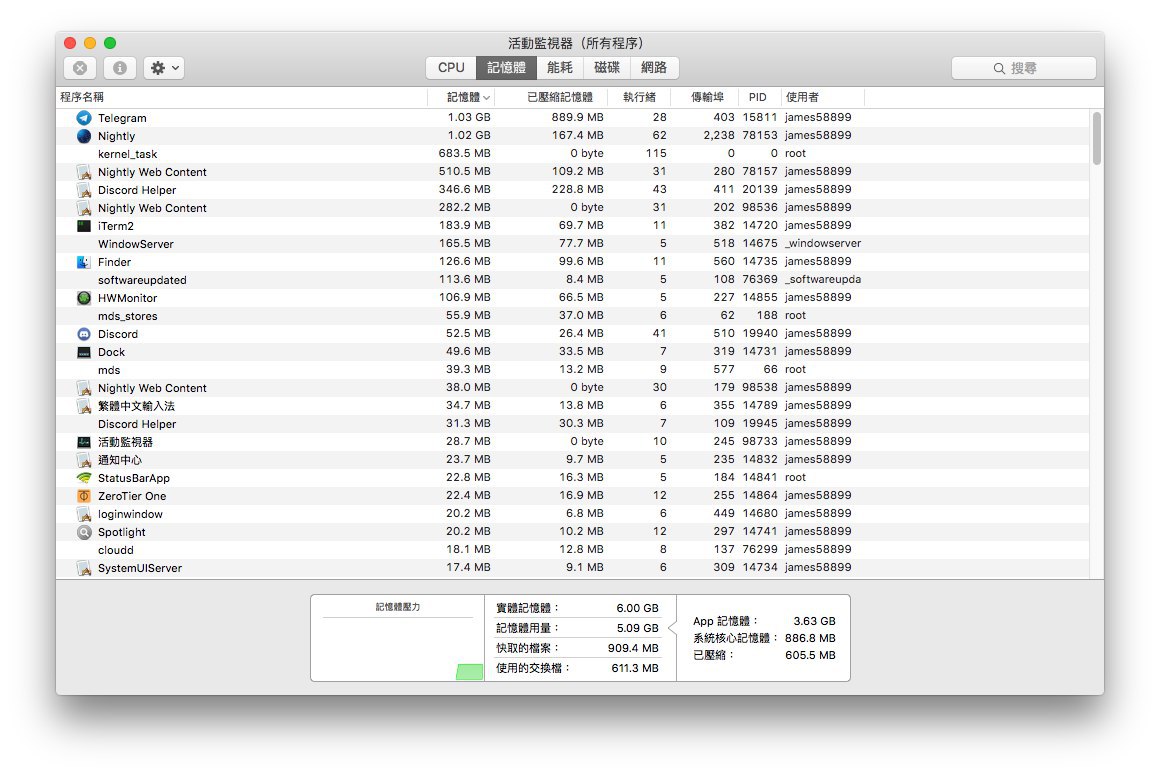Click the vertical scrollbar of process list

pos(1097,138)
